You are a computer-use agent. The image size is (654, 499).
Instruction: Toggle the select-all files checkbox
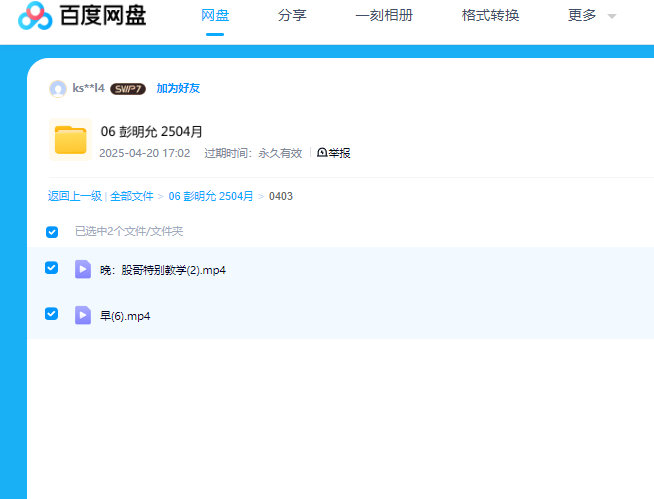(52, 232)
